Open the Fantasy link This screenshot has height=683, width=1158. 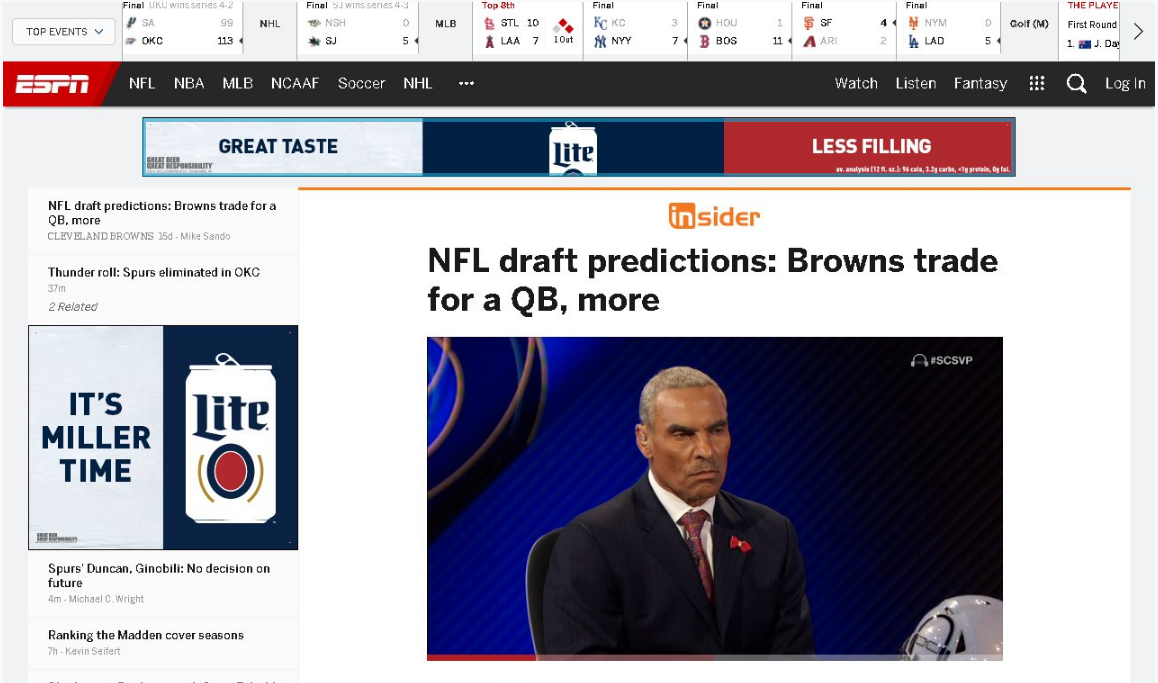[x=980, y=84]
